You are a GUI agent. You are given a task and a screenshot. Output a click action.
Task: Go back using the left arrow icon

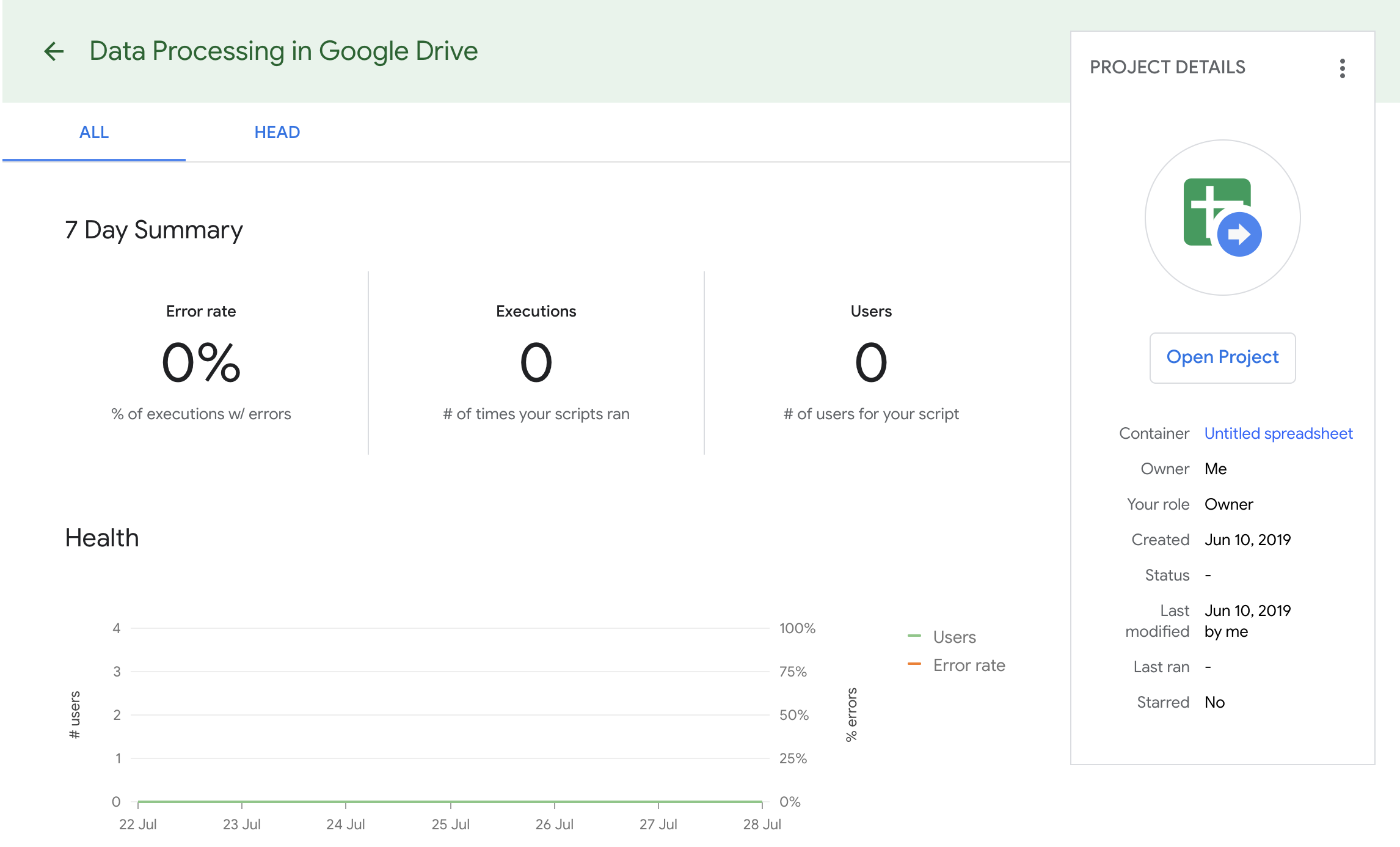tap(54, 51)
